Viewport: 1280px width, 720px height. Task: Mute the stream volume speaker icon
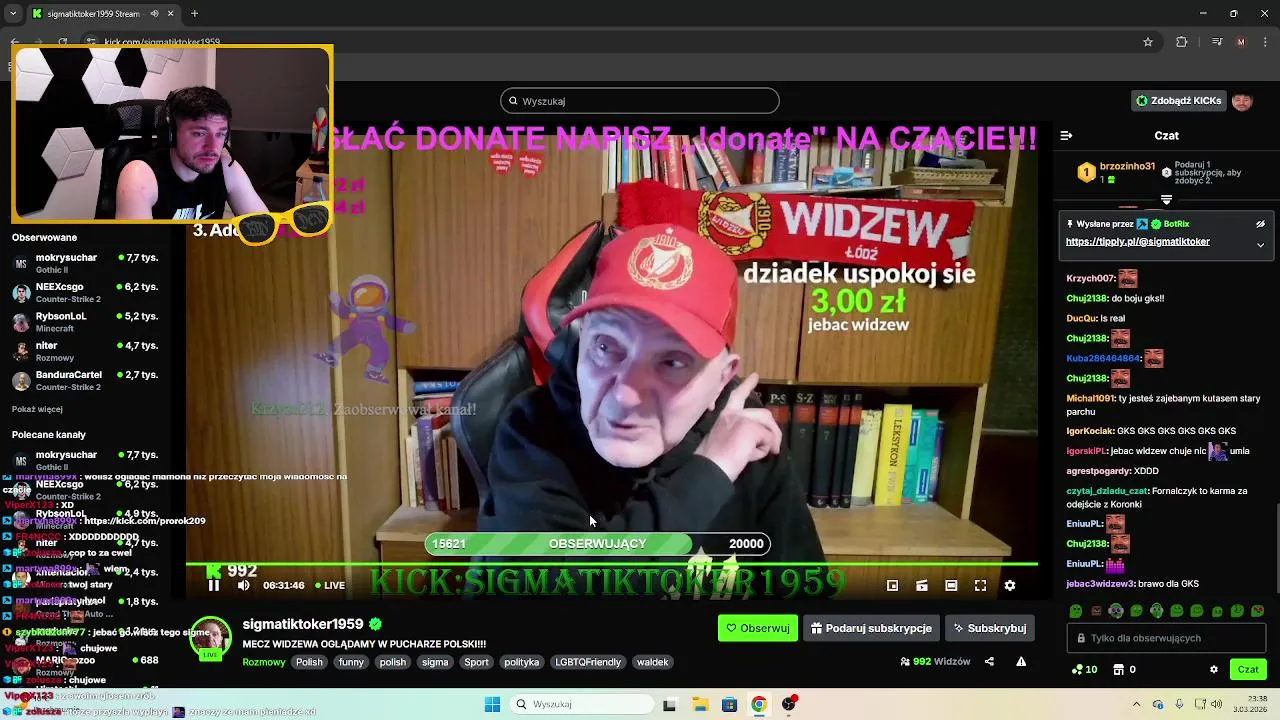pyautogui.click(x=243, y=586)
